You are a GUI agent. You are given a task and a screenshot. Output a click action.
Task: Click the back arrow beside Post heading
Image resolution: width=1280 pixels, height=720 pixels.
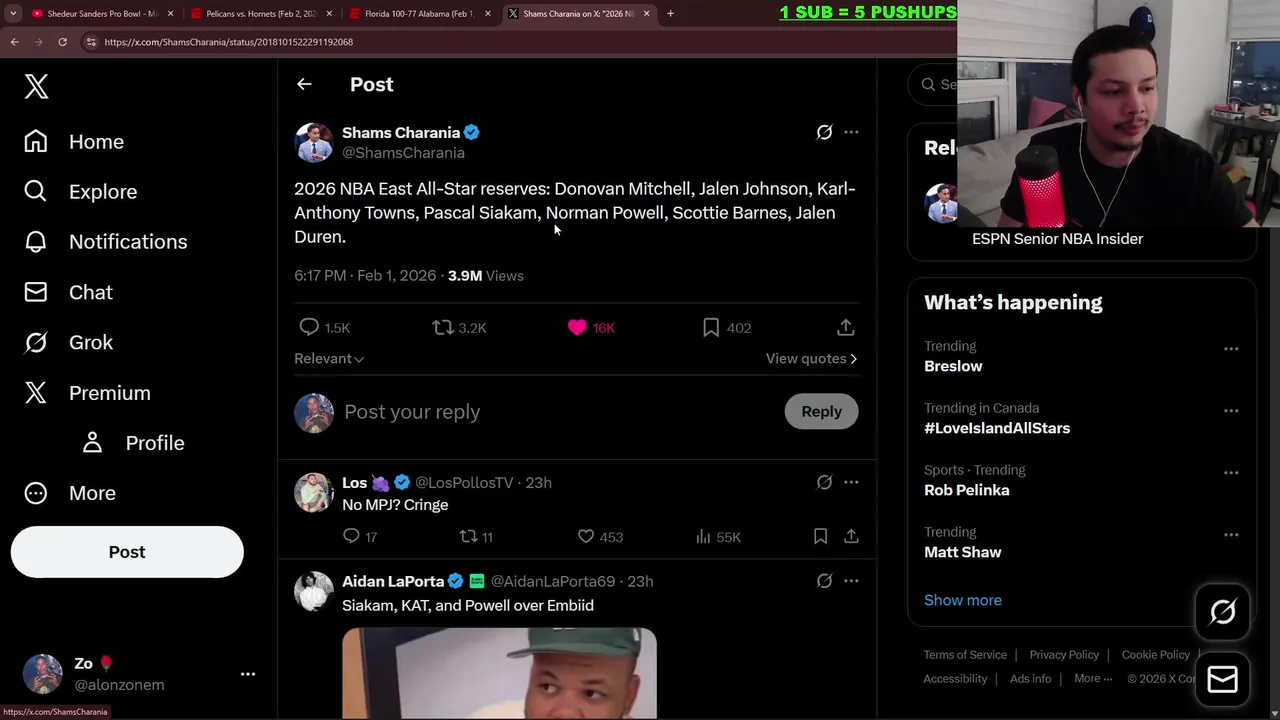click(x=304, y=85)
